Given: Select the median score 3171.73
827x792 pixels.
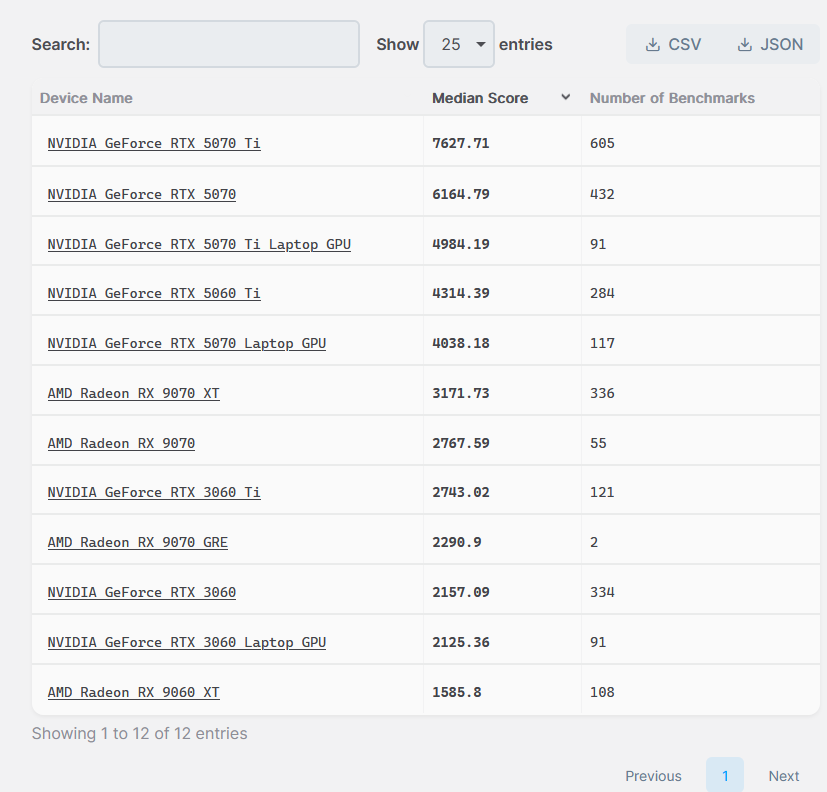Looking at the screenshot, I should 461,393.
